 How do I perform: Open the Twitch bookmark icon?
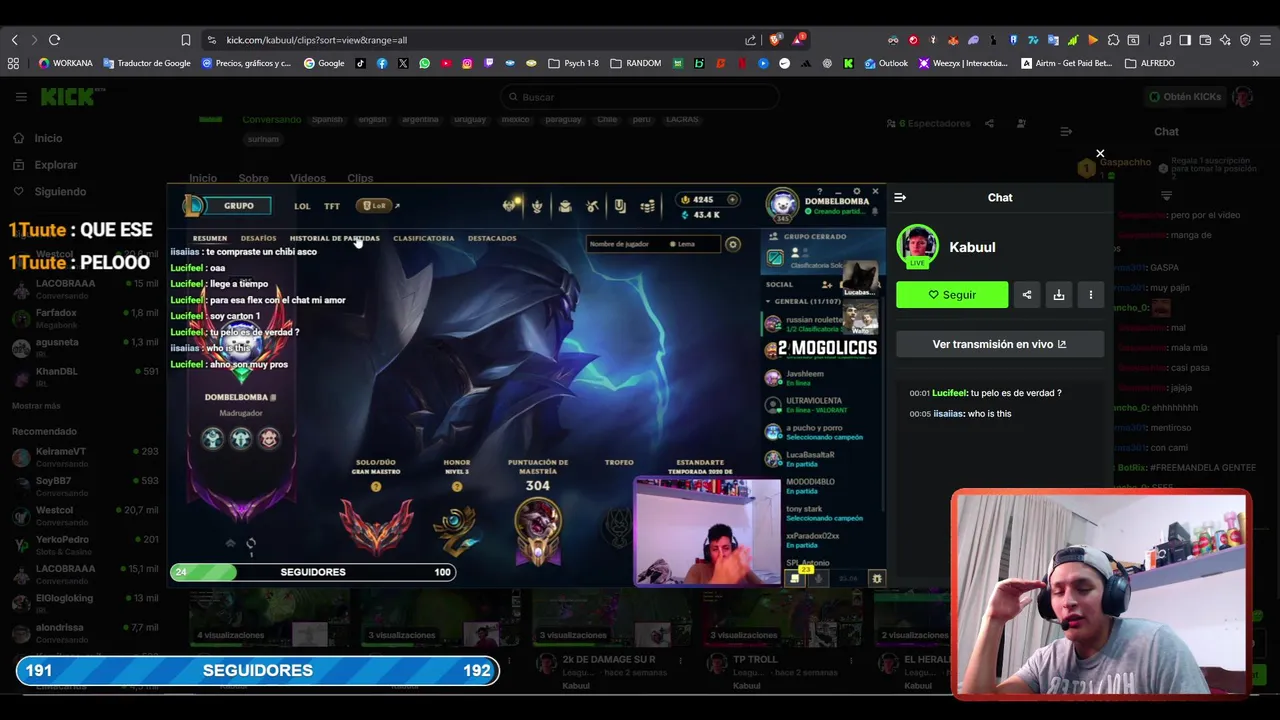tap(488, 63)
